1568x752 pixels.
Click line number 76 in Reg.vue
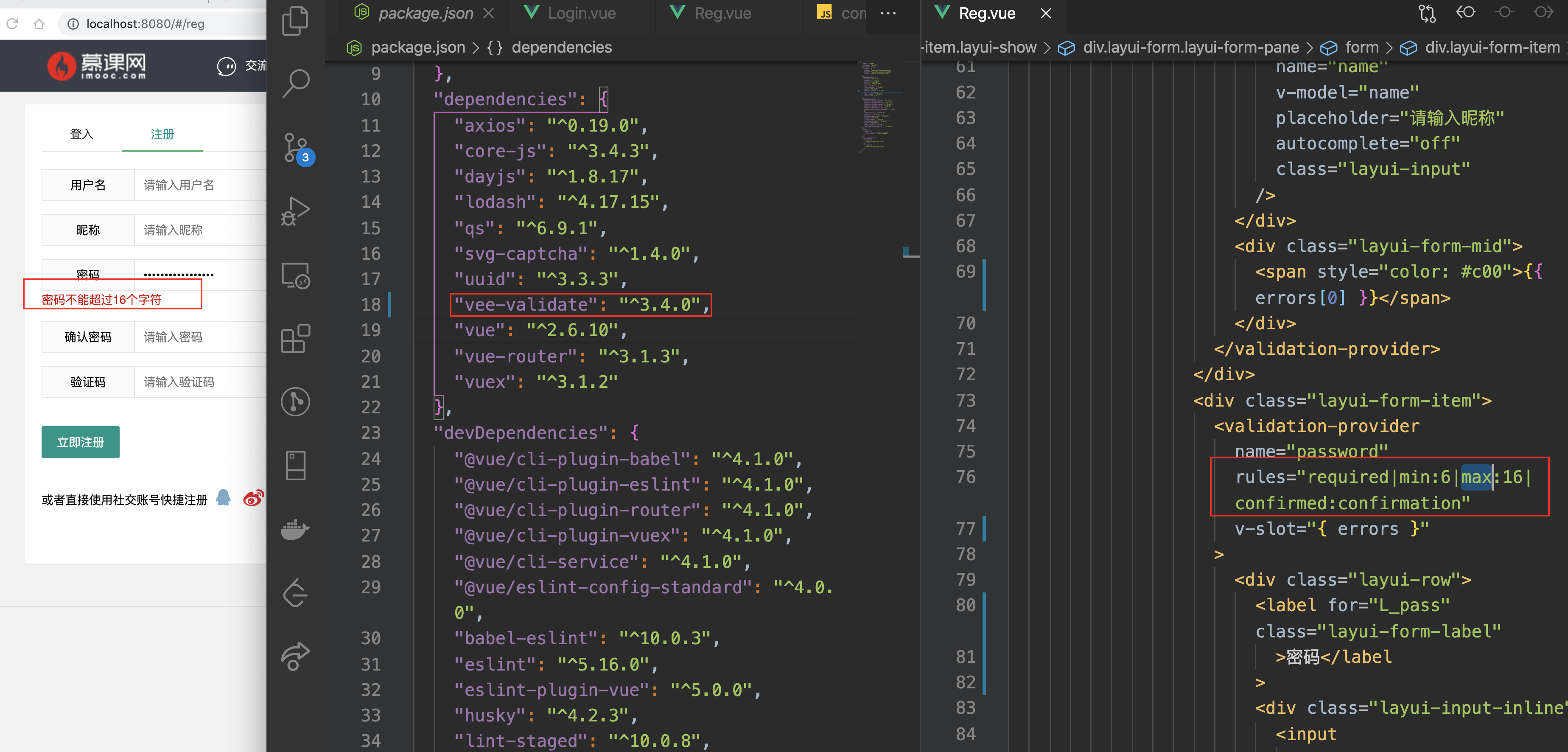click(x=966, y=477)
